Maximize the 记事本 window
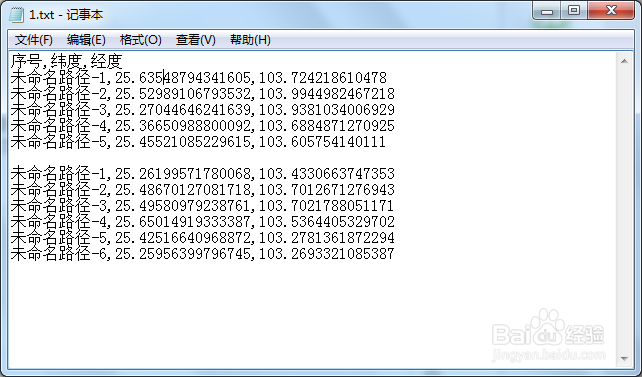 [574, 11]
